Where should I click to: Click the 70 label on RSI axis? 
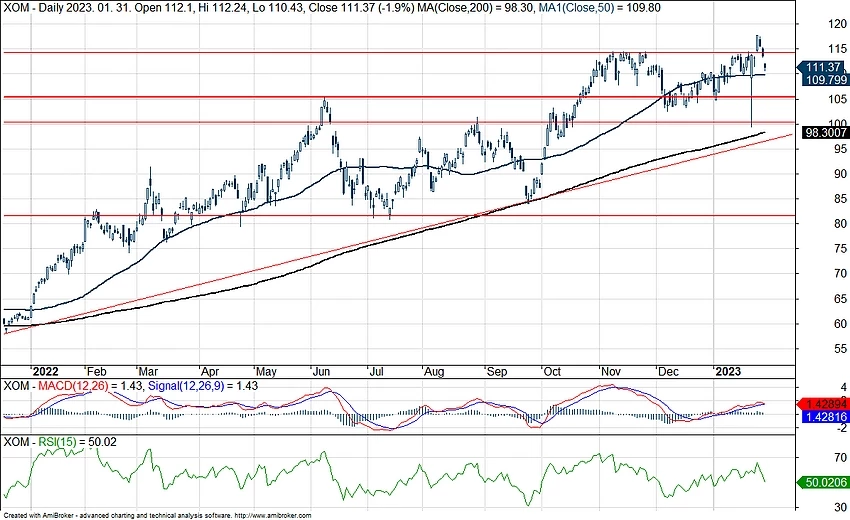tap(840, 458)
